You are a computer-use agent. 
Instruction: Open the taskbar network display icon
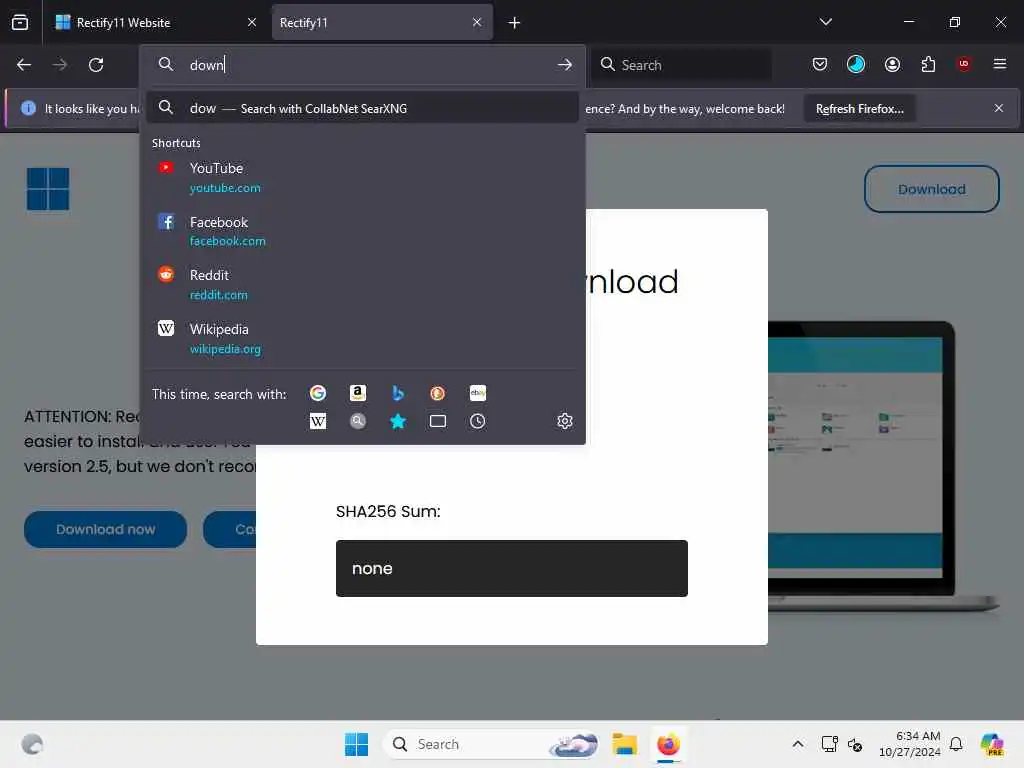(x=829, y=744)
